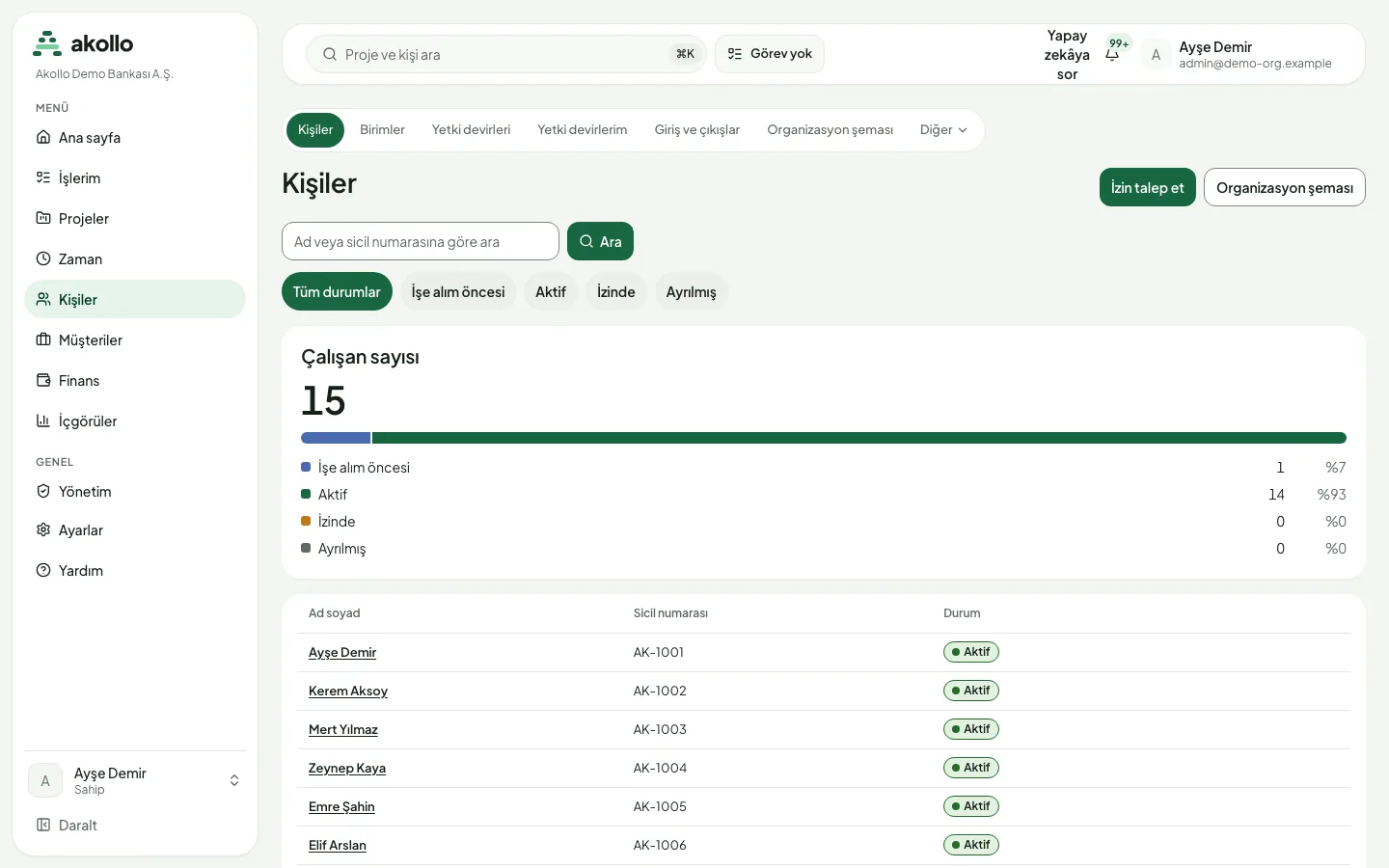
Task: Open Zeynep Kaya's profile link
Action: (x=347, y=768)
